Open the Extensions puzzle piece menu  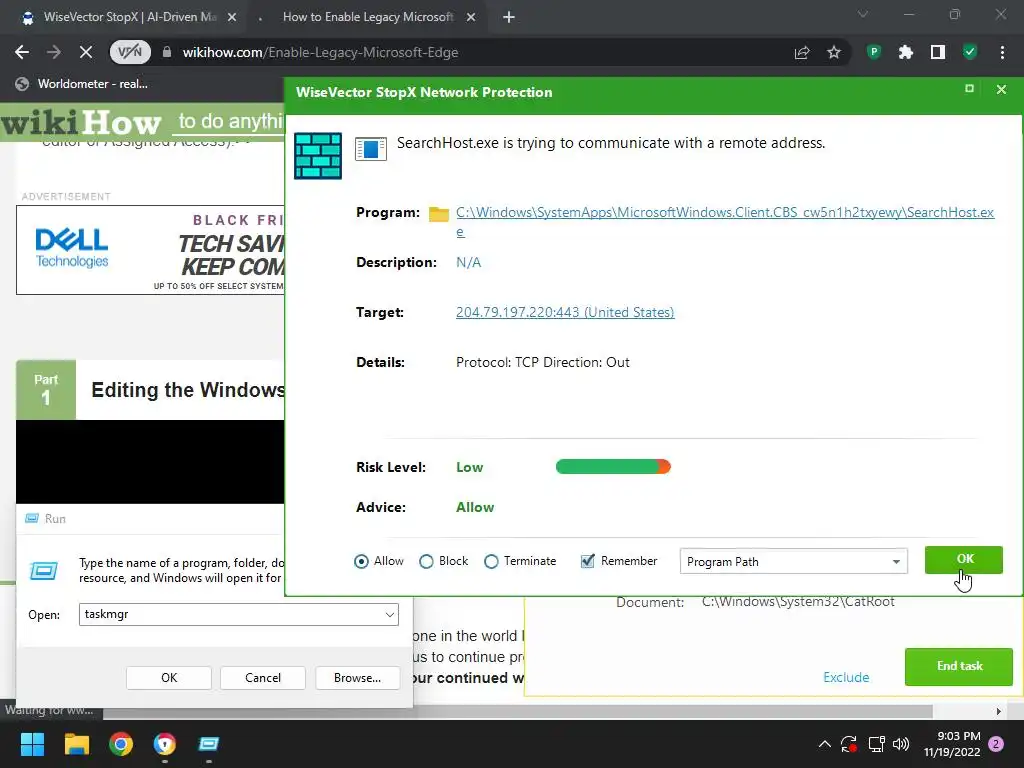pos(906,52)
